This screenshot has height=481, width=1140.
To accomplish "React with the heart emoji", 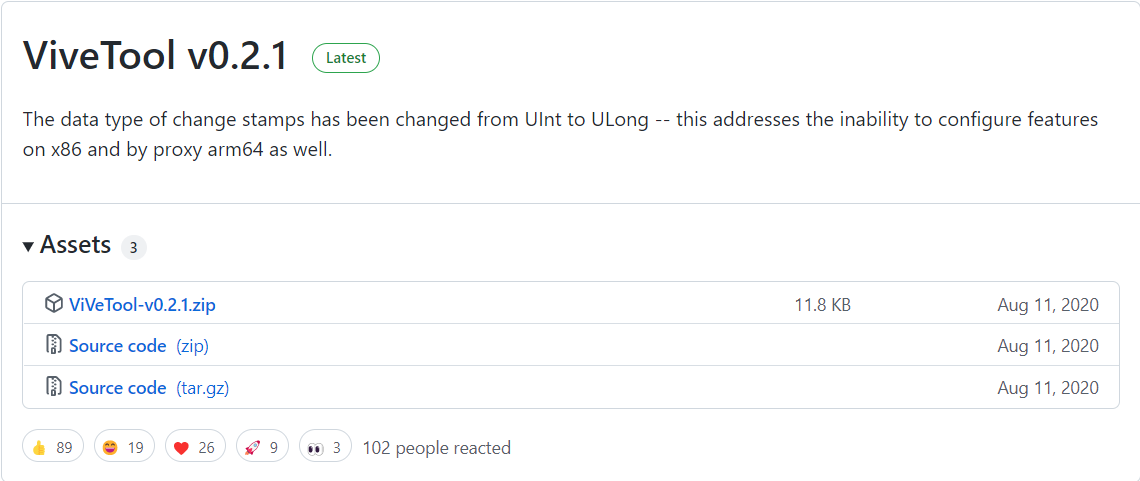I will [x=195, y=447].
